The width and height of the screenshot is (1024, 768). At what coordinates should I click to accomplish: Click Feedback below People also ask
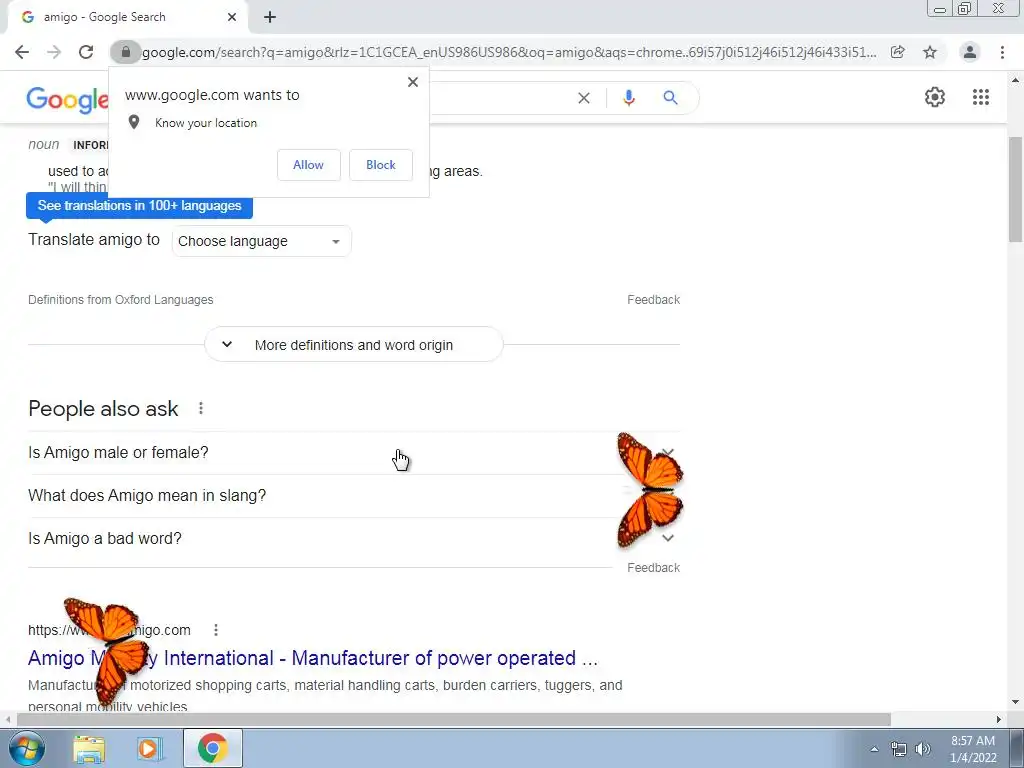(x=654, y=568)
